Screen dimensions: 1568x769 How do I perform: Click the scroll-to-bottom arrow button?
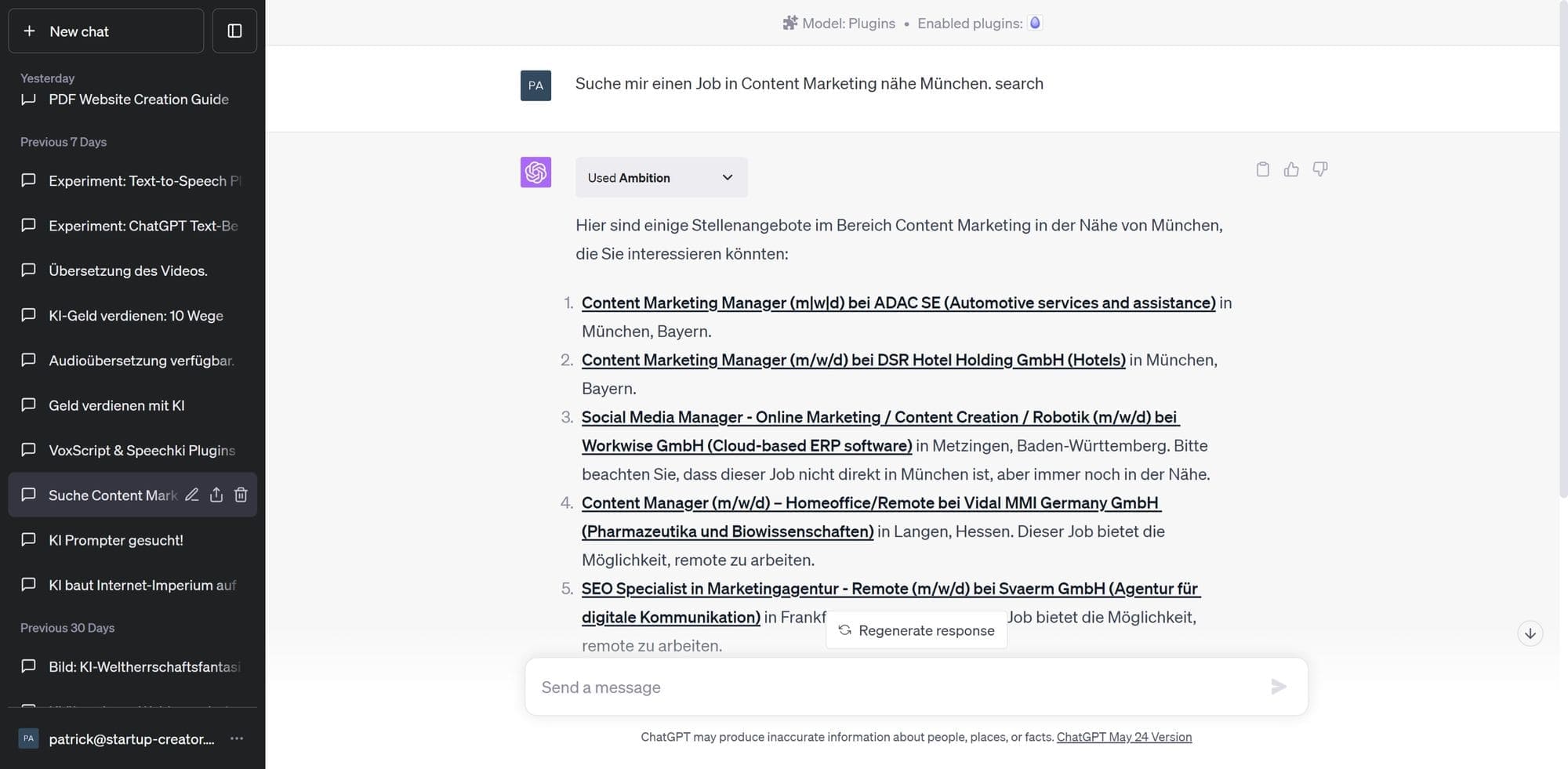tap(1530, 633)
